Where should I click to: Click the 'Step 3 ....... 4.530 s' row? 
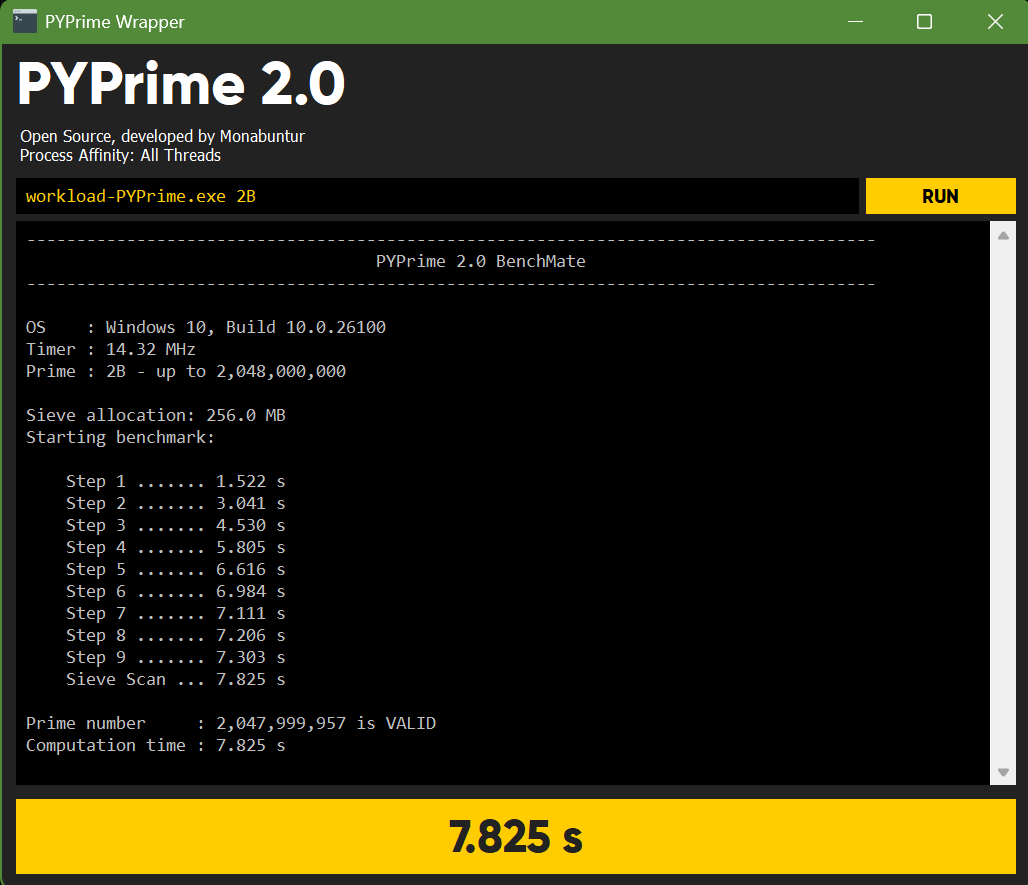[x=176, y=526]
